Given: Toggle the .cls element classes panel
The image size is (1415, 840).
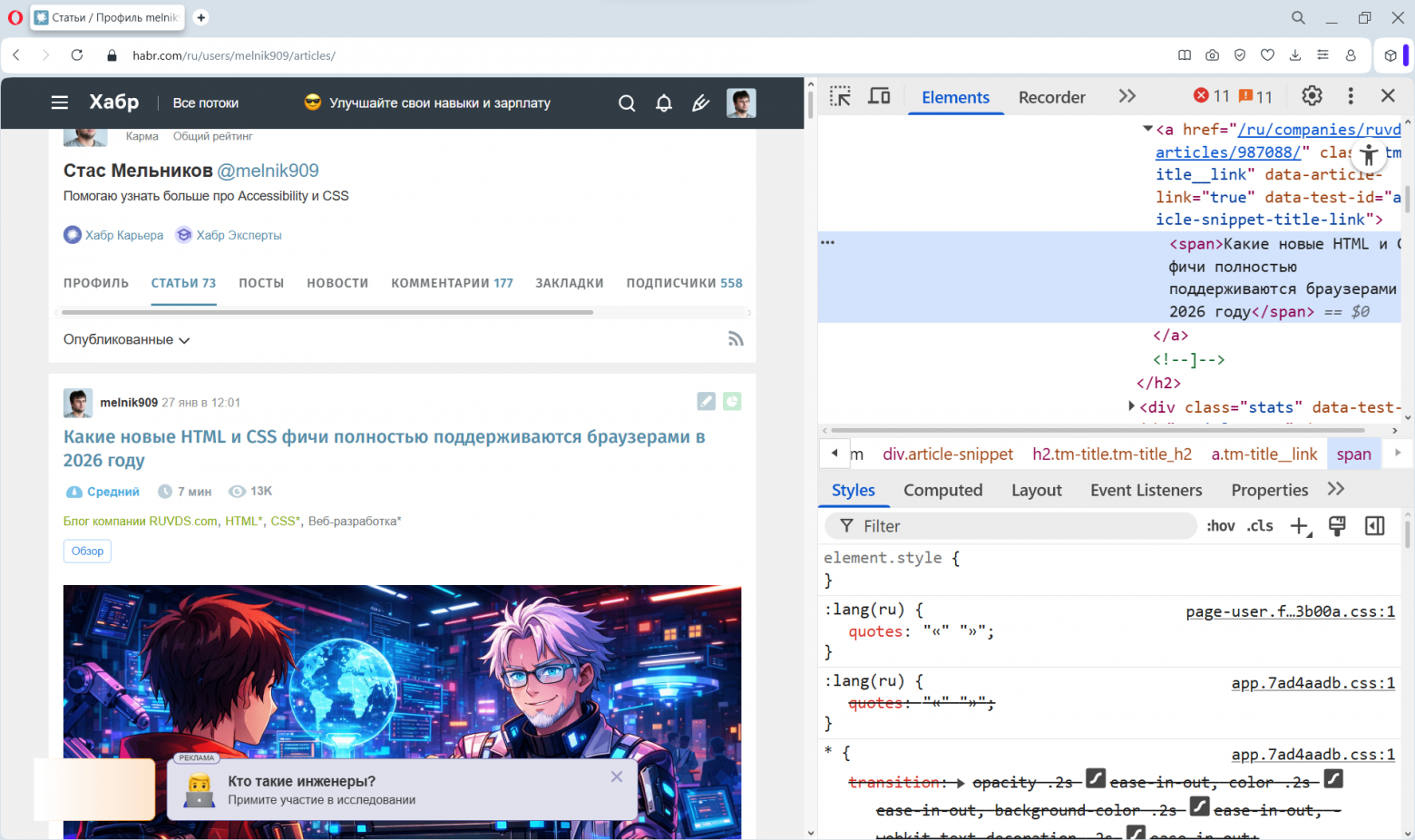Looking at the screenshot, I should [x=1260, y=526].
